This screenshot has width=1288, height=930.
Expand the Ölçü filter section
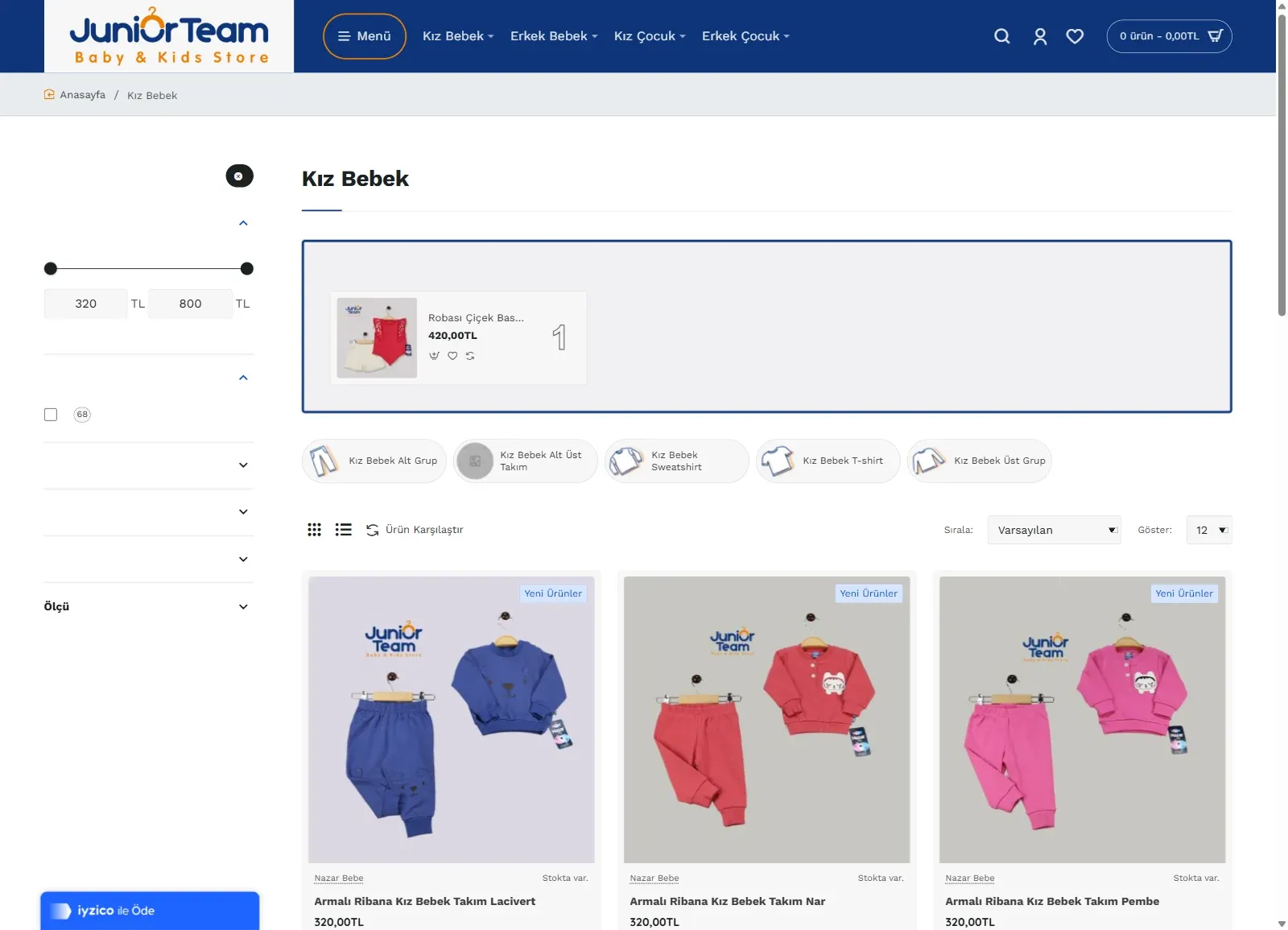tap(149, 606)
